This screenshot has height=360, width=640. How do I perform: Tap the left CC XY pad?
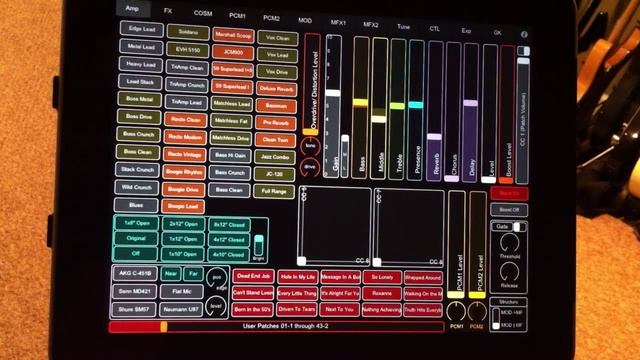tap(334, 226)
